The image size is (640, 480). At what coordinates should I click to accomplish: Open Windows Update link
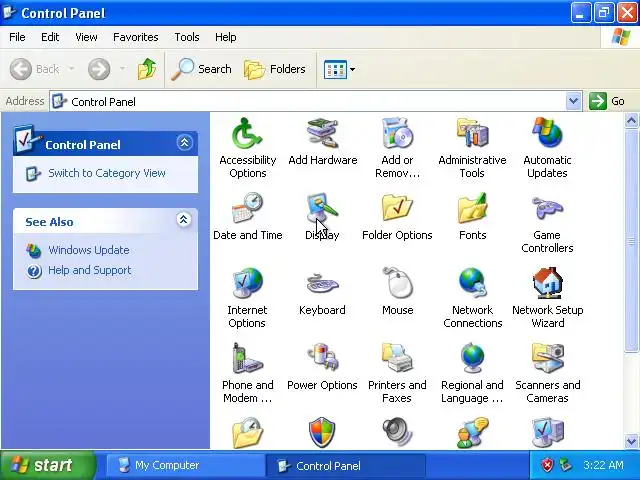coord(89,250)
